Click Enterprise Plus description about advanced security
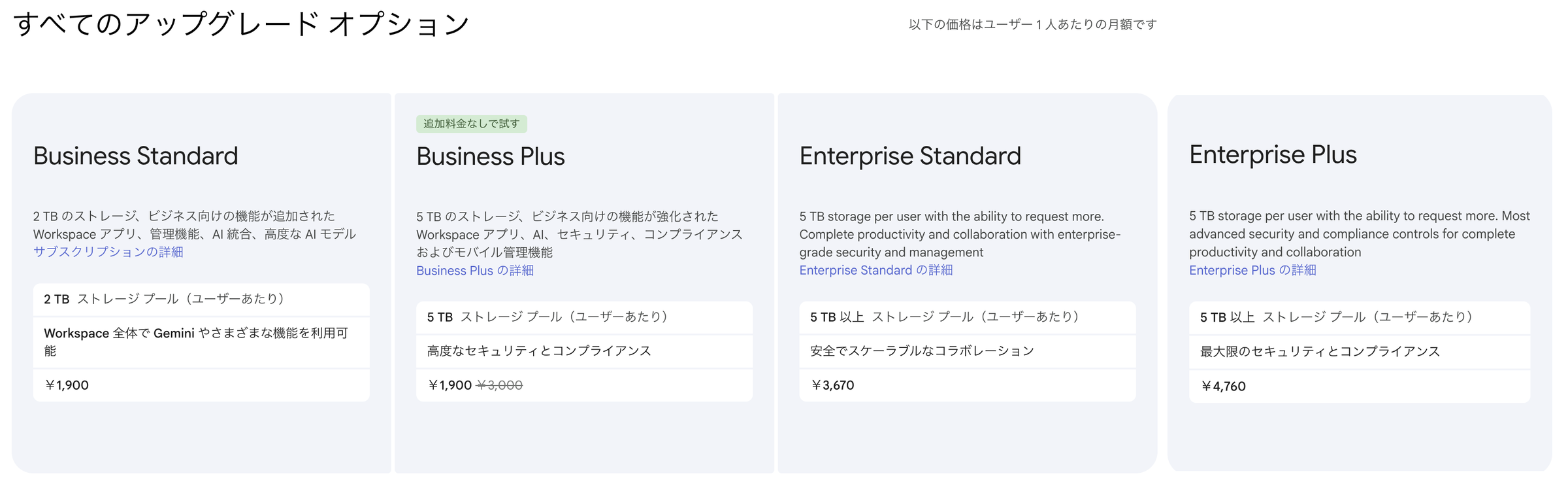The image size is (1568, 480). tap(1360, 233)
